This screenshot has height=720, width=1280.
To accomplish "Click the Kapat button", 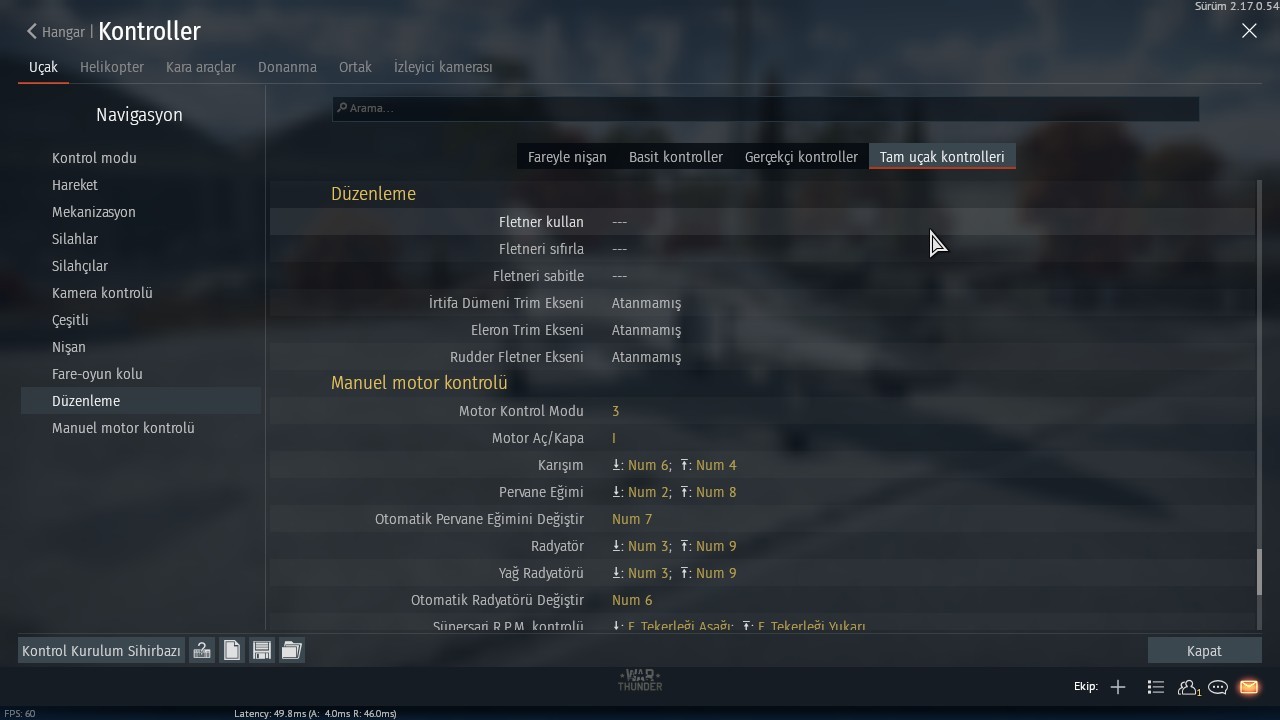I will 1204,651.
